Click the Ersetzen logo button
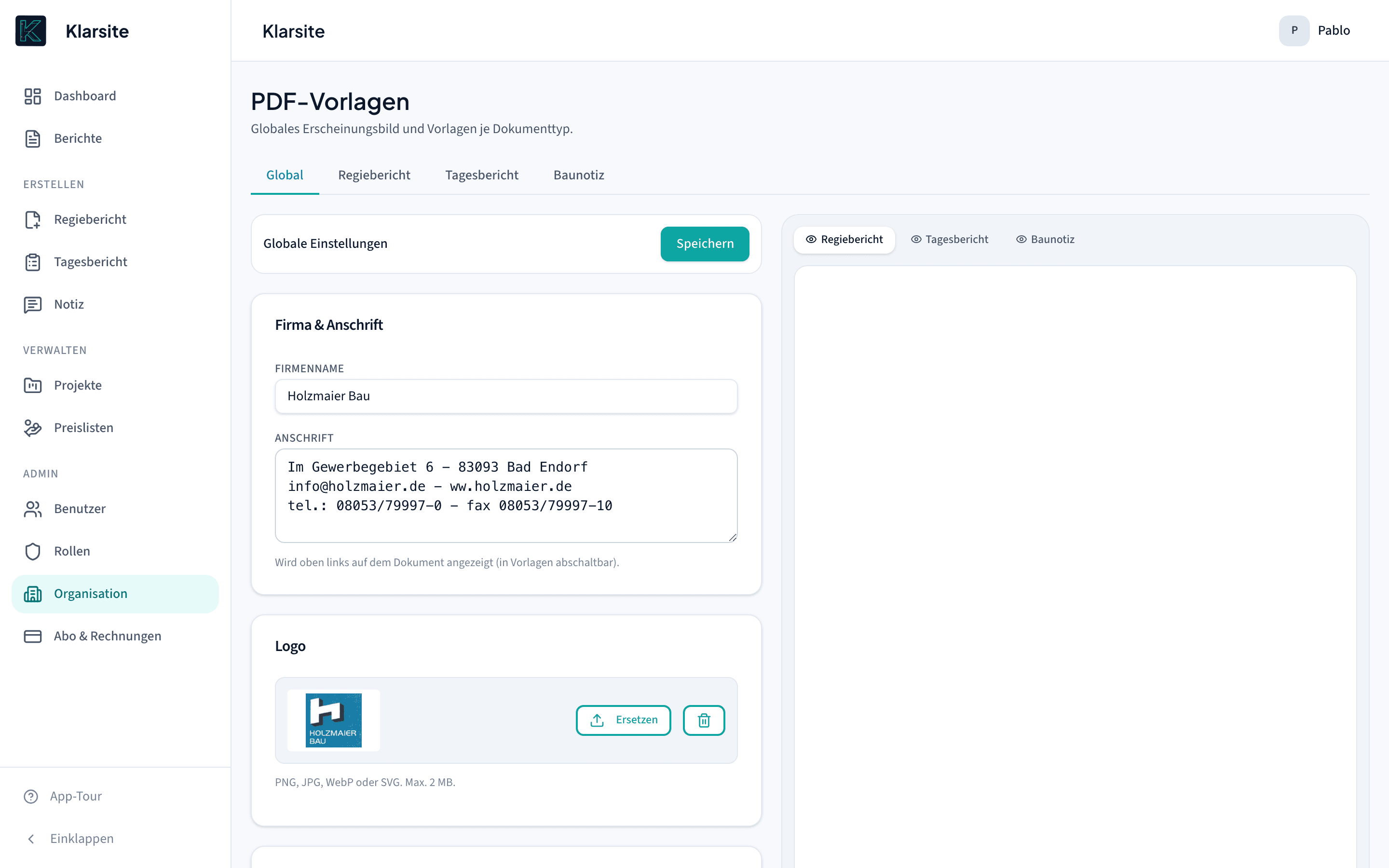This screenshot has width=1389, height=868. click(623, 720)
